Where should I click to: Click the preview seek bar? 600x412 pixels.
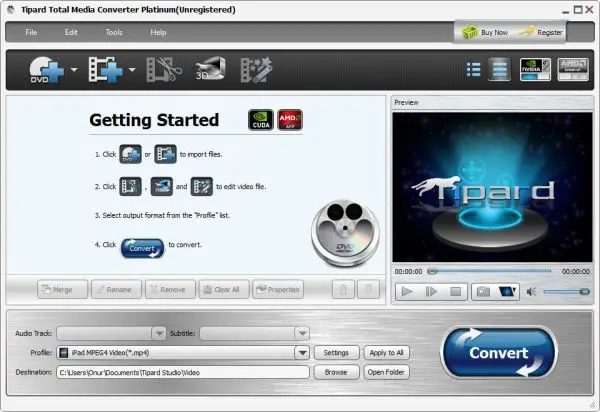(490, 271)
